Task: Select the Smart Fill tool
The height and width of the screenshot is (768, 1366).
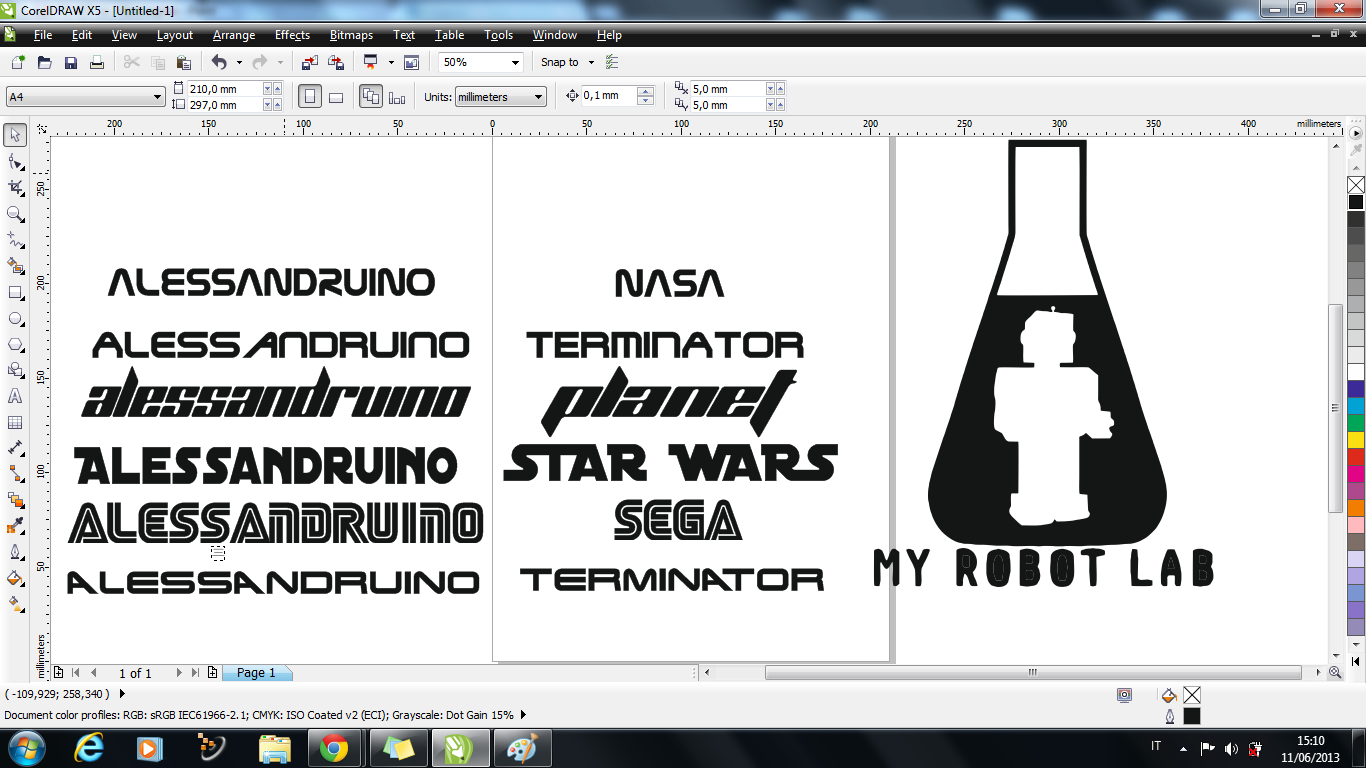Action: point(15,265)
